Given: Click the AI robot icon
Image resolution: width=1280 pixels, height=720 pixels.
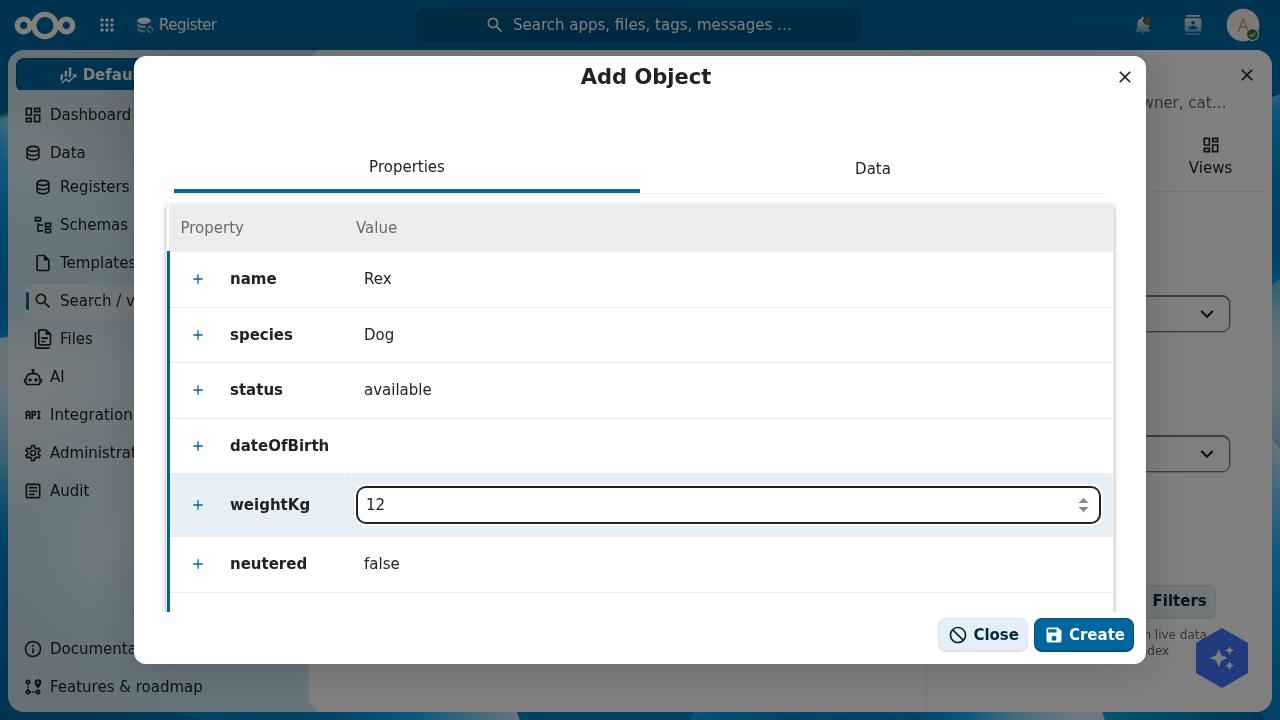Looking at the screenshot, I should 33,377.
